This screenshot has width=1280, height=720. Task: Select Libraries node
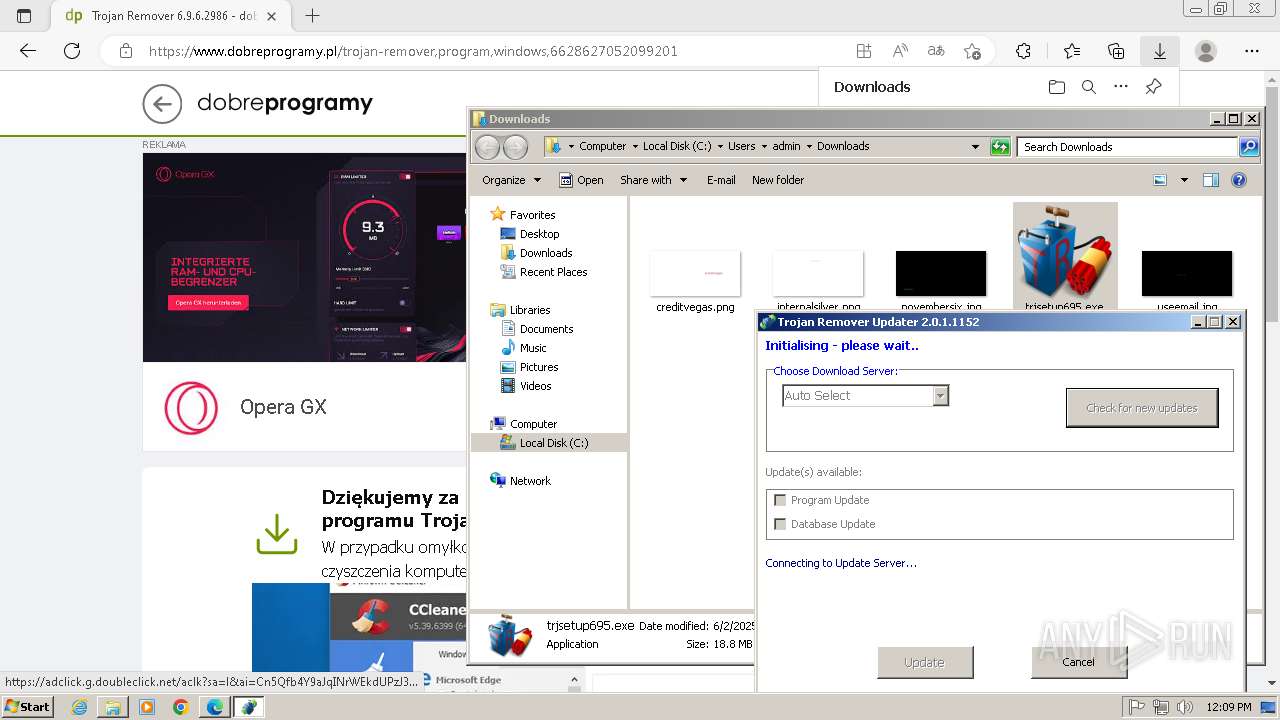click(x=520, y=310)
